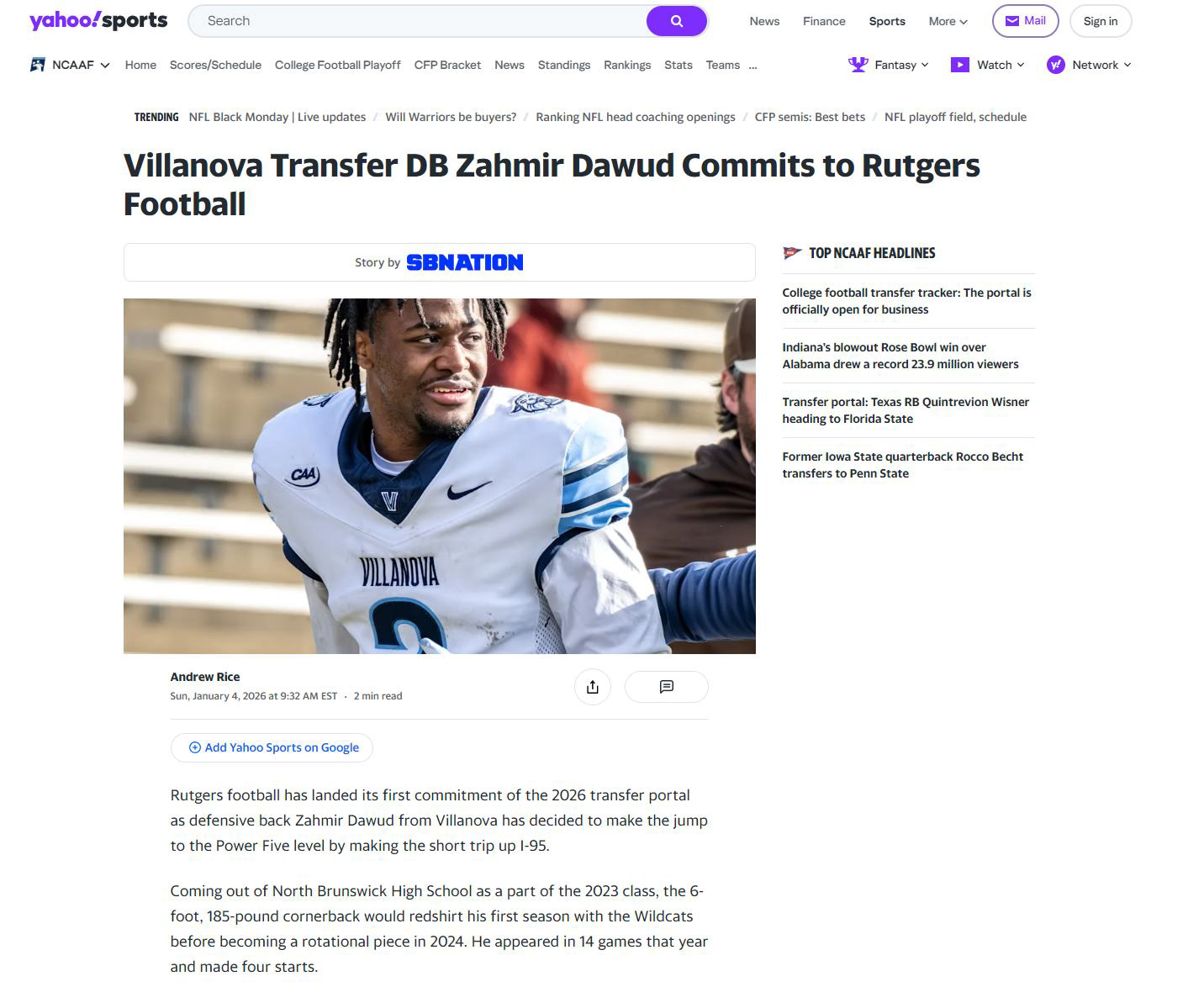Open the Yahoo Sports logo homepage
Image resolution: width=1204 pixels, height=987 pixels.
[x=98, y=20]
